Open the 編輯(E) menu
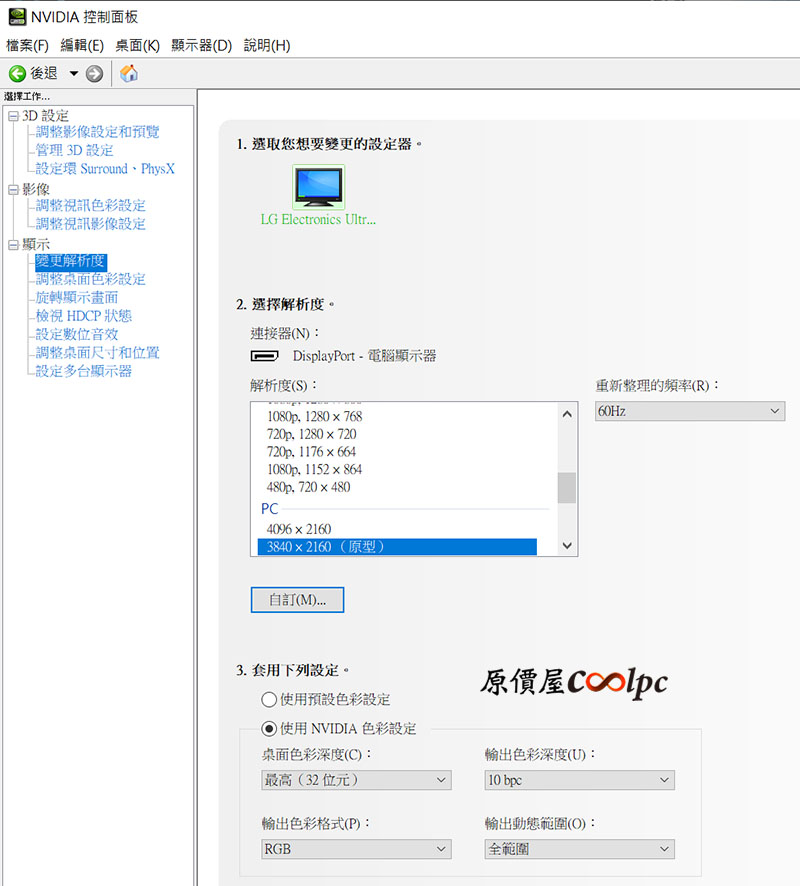The height and width of the screenshot is (886, 800). (82, 46)
